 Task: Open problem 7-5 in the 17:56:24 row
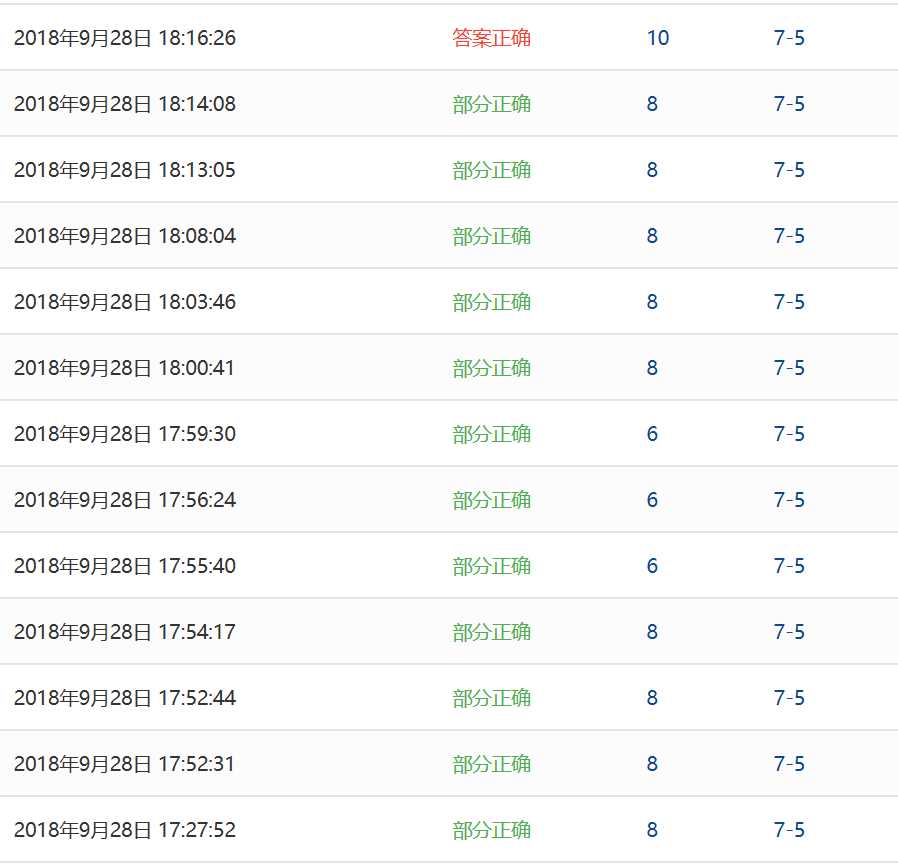[x=789, y=500]
